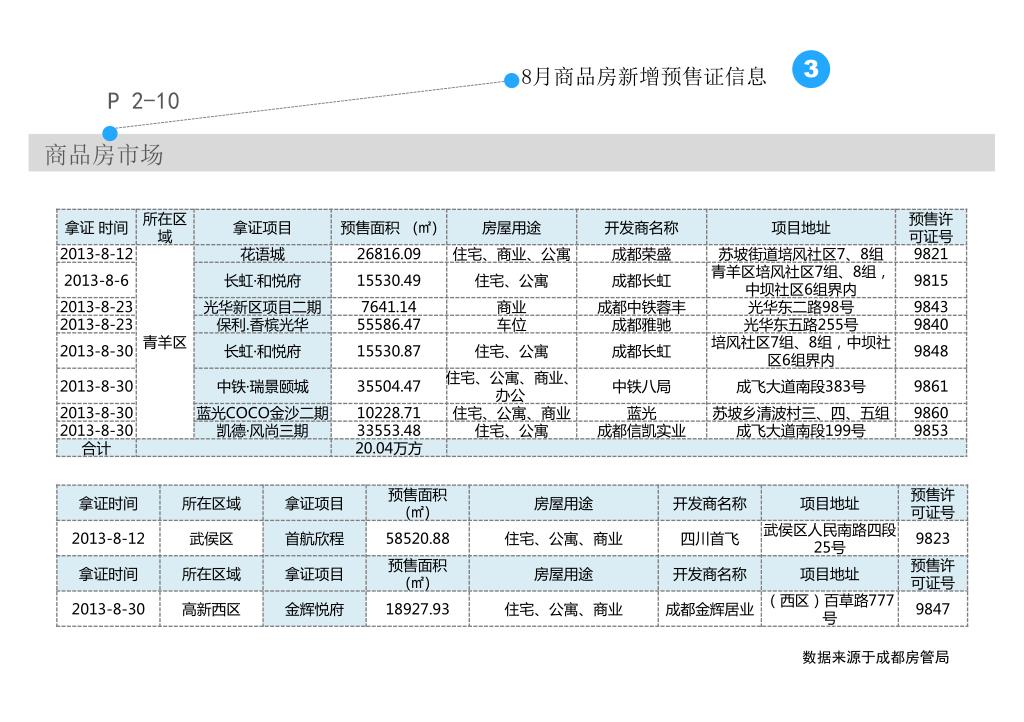Click area value '15530.87'
Image resolution: width=1024 pixels, height=722 pixels.
[389, 351]
